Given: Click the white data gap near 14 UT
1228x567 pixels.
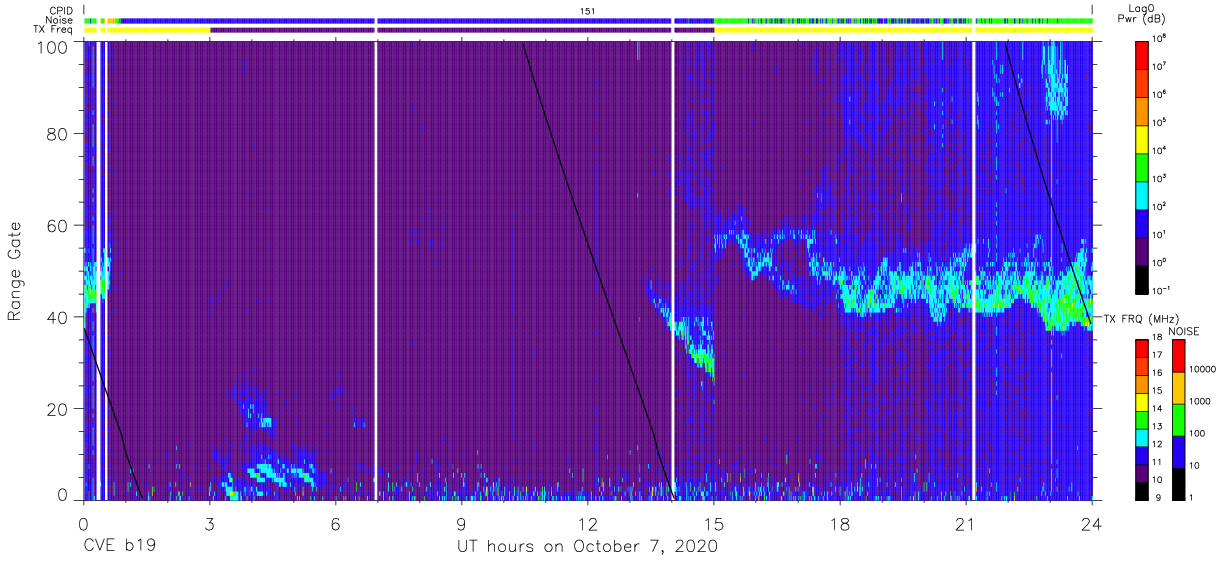Looking at the screenshot, I should (x=672, y=270).
